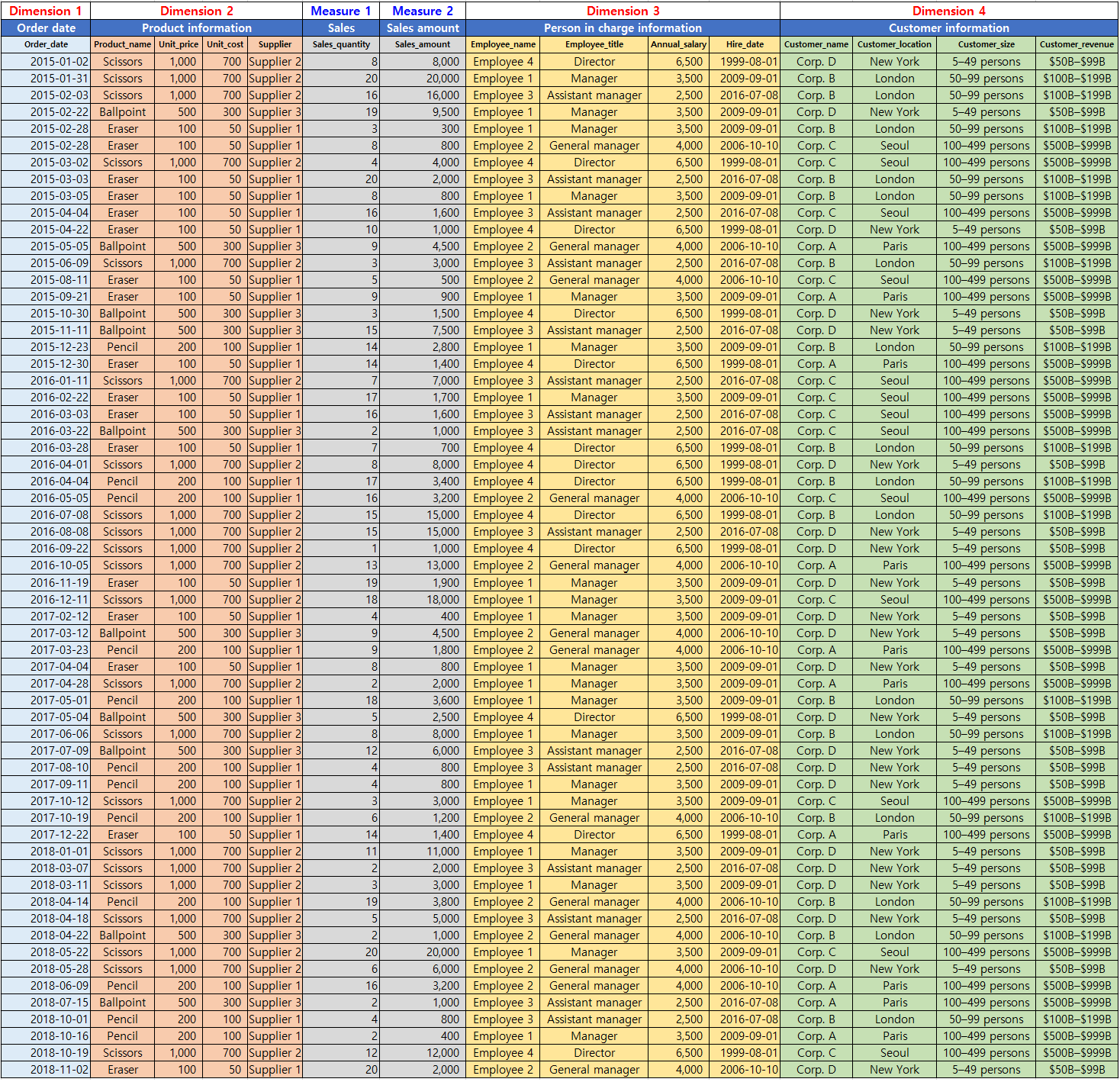Screen dimensions: 1120x1082
Task: Click the Measure 1 header cell
Action: pos(341,11)
